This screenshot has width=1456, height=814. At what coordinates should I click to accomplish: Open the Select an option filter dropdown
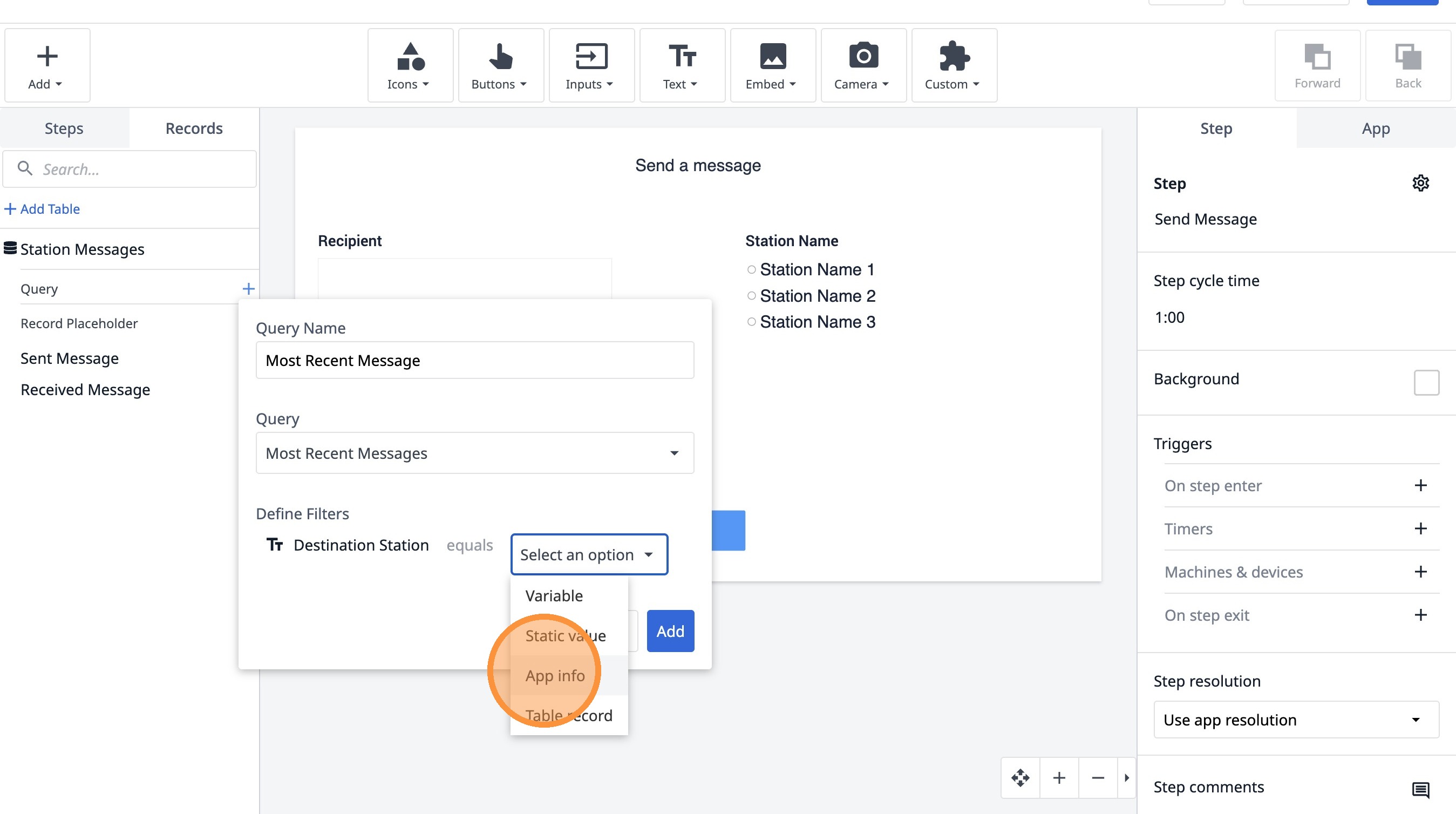(588, 554)
